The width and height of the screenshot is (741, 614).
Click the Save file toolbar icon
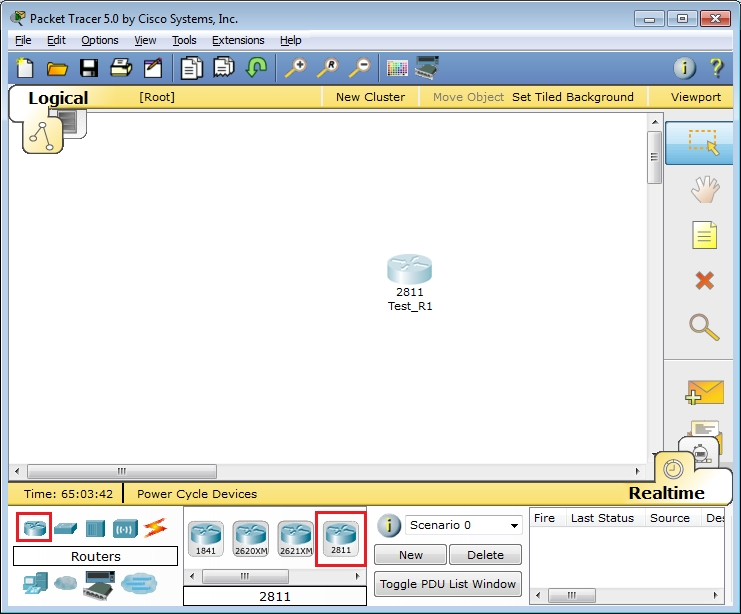[89, 68]
